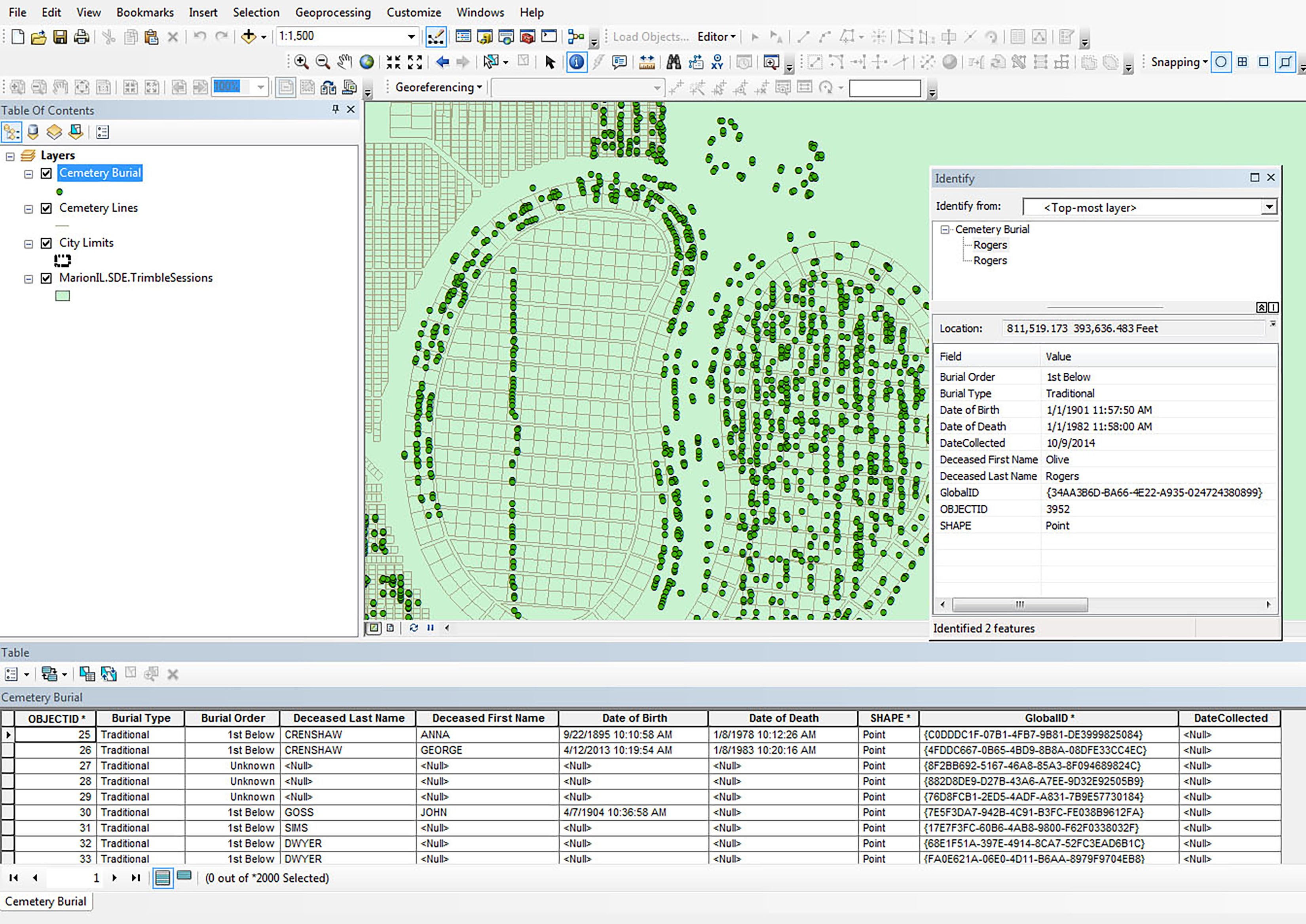Toggle City Limits layer visibility
The image size is (1306, 924).
pyautogui.click(x=47, y=243)
